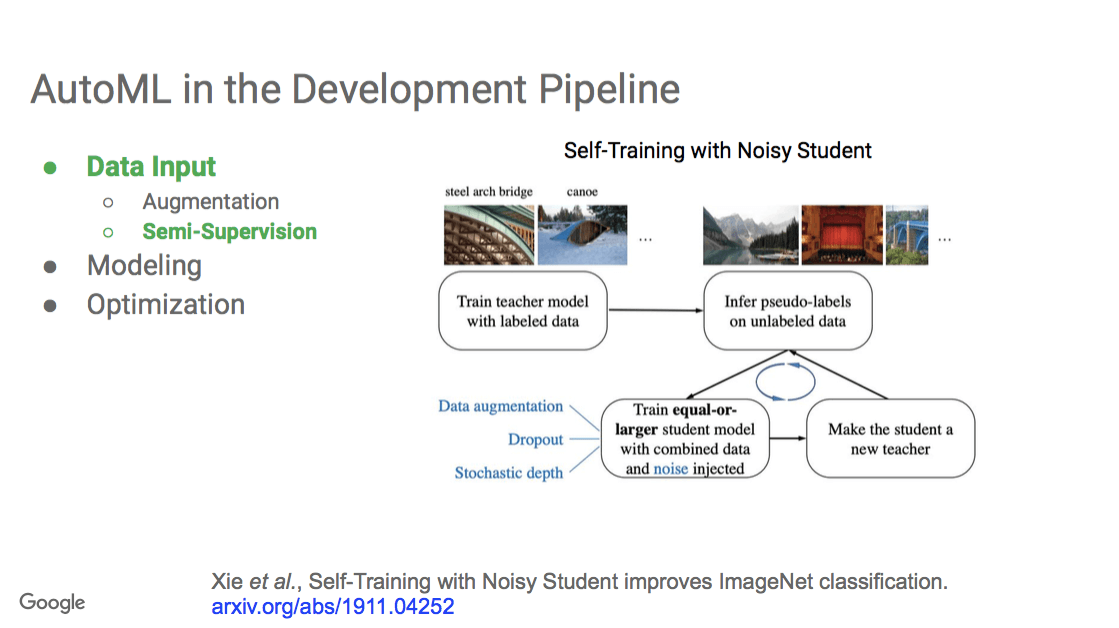Click the snowy landscape thumbnail
This screenshot has width=1119, height=628.
click(x=582, y=234)
